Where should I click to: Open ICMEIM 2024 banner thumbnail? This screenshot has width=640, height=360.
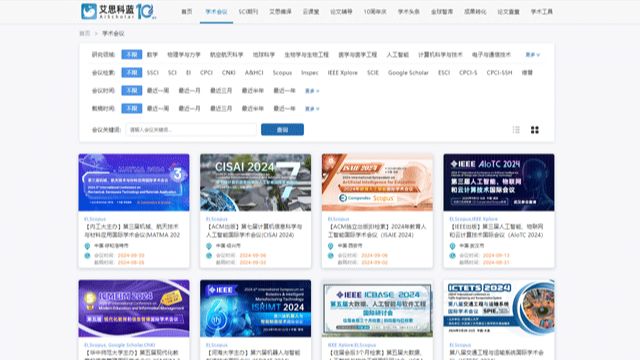[x=134, y=308]
